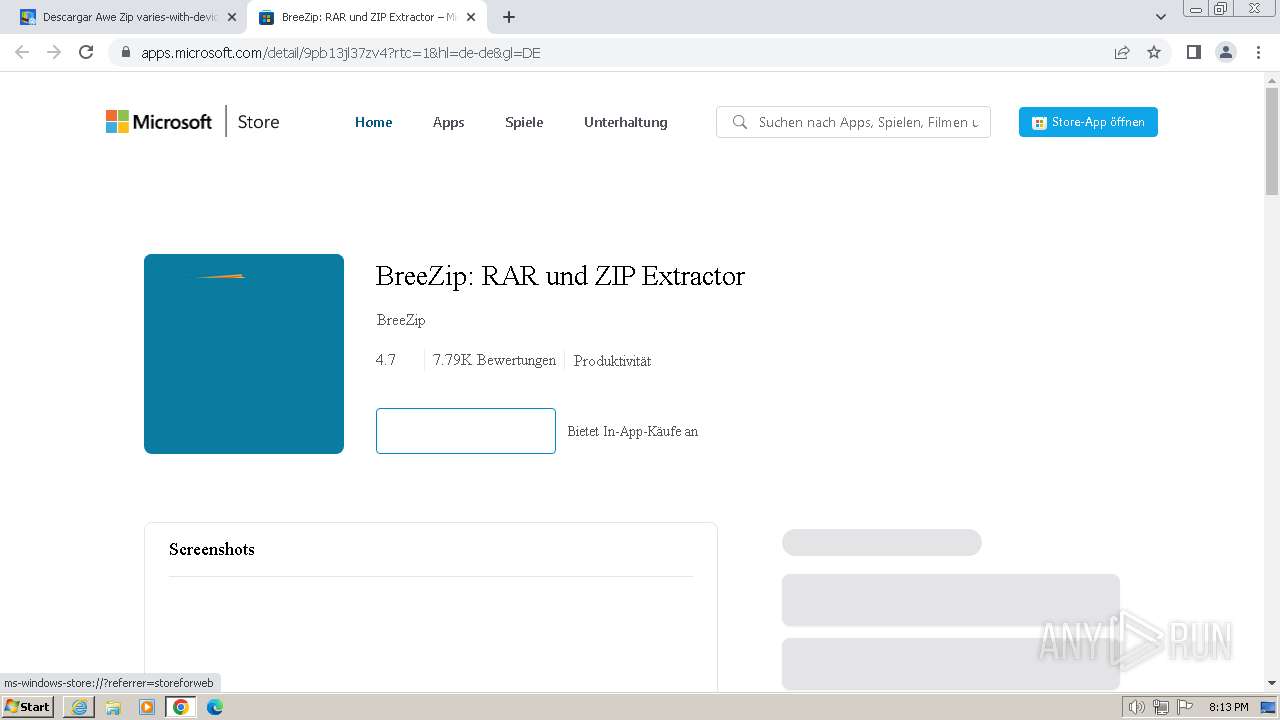The image size is (1280, 720).
Task: Click the page vertical scrollbar thumb
Action: pos(1272,142)
